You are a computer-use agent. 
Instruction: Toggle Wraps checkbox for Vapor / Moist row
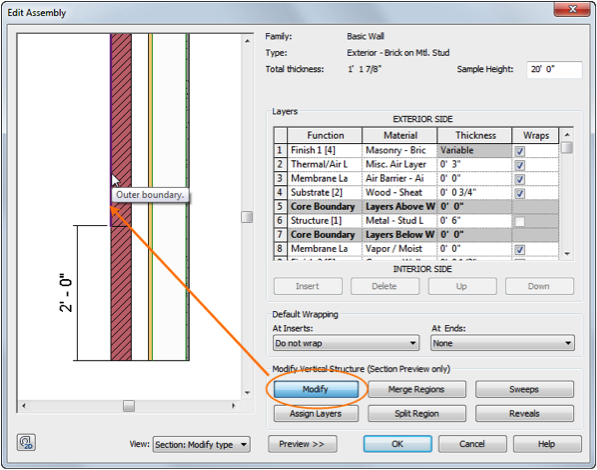point(520,249)
